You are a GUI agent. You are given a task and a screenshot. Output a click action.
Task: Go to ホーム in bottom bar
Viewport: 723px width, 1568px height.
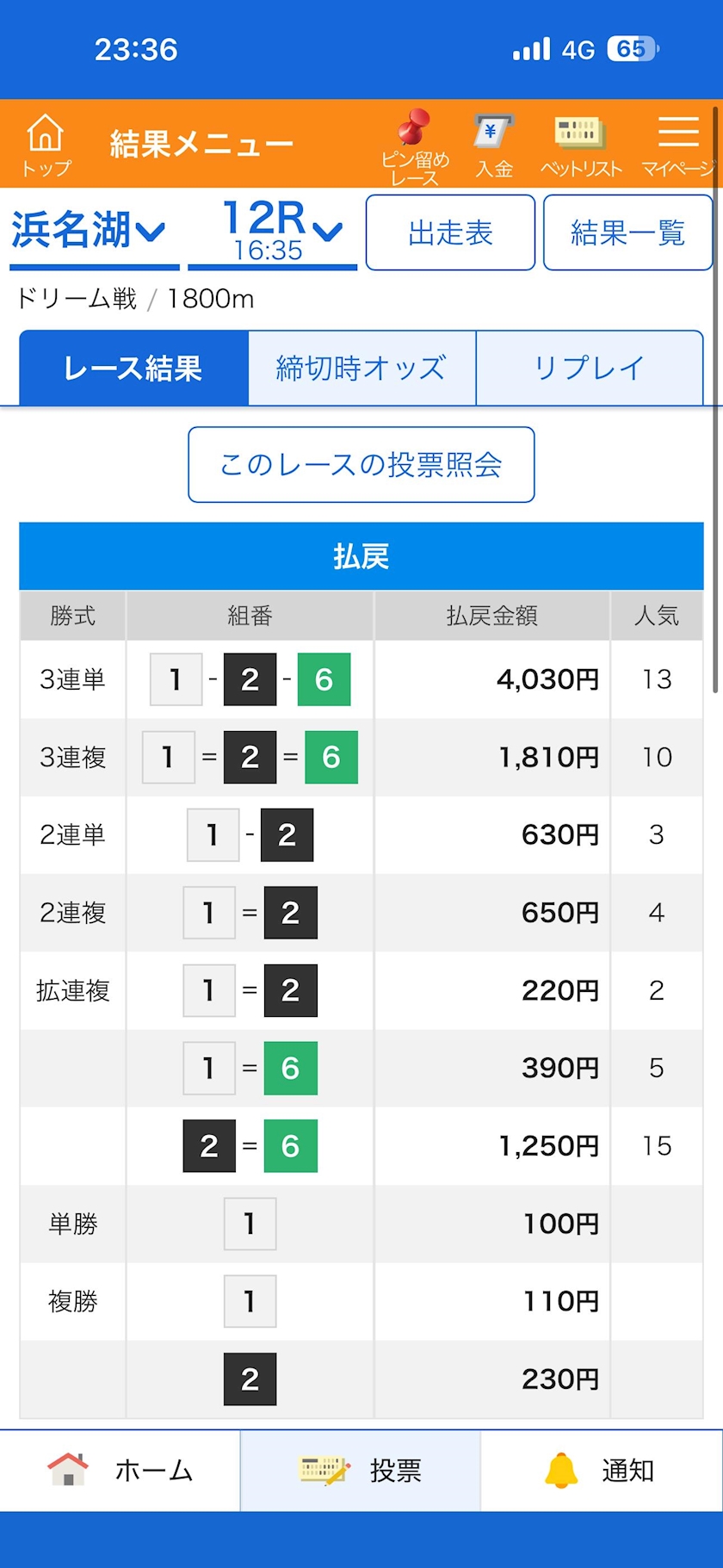click(x=120, y=1470)
